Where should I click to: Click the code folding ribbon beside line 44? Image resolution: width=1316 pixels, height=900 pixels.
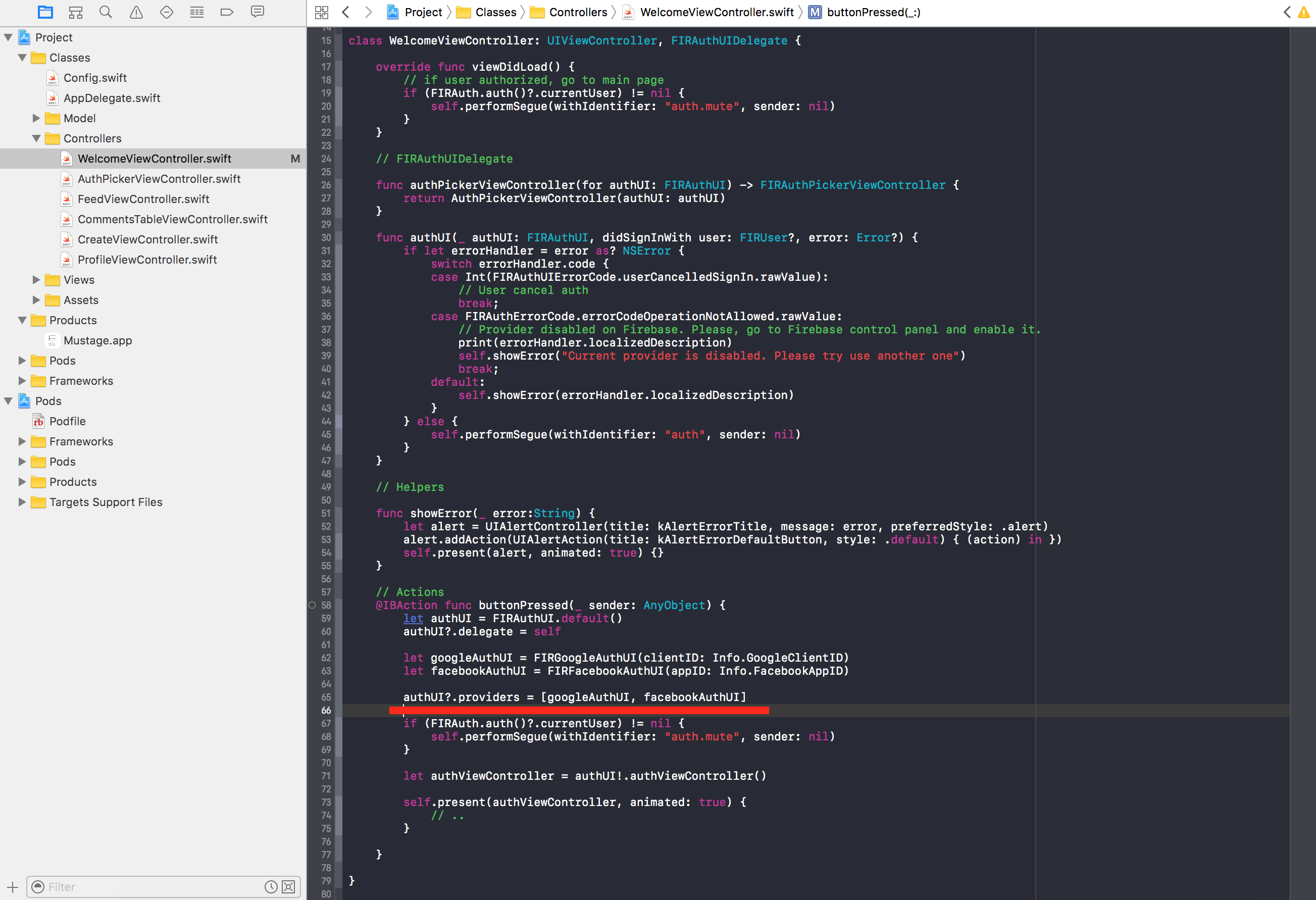[x=339, y=421]
